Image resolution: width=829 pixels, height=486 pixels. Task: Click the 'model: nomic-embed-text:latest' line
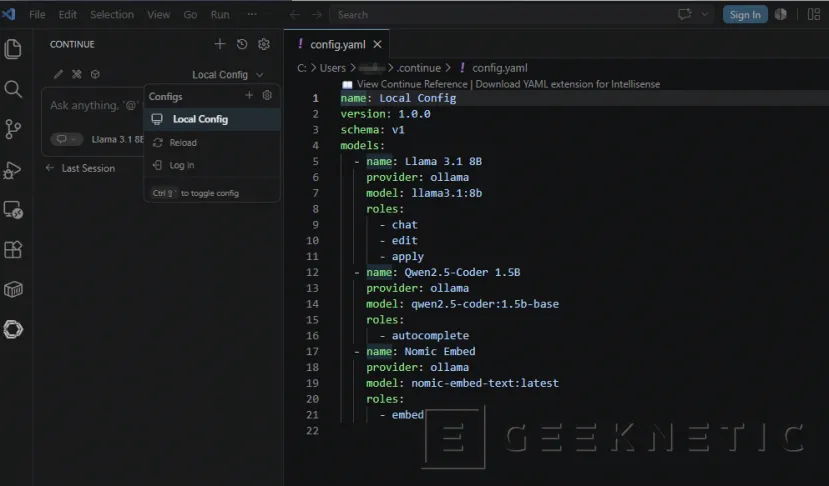tap(463, 383)
